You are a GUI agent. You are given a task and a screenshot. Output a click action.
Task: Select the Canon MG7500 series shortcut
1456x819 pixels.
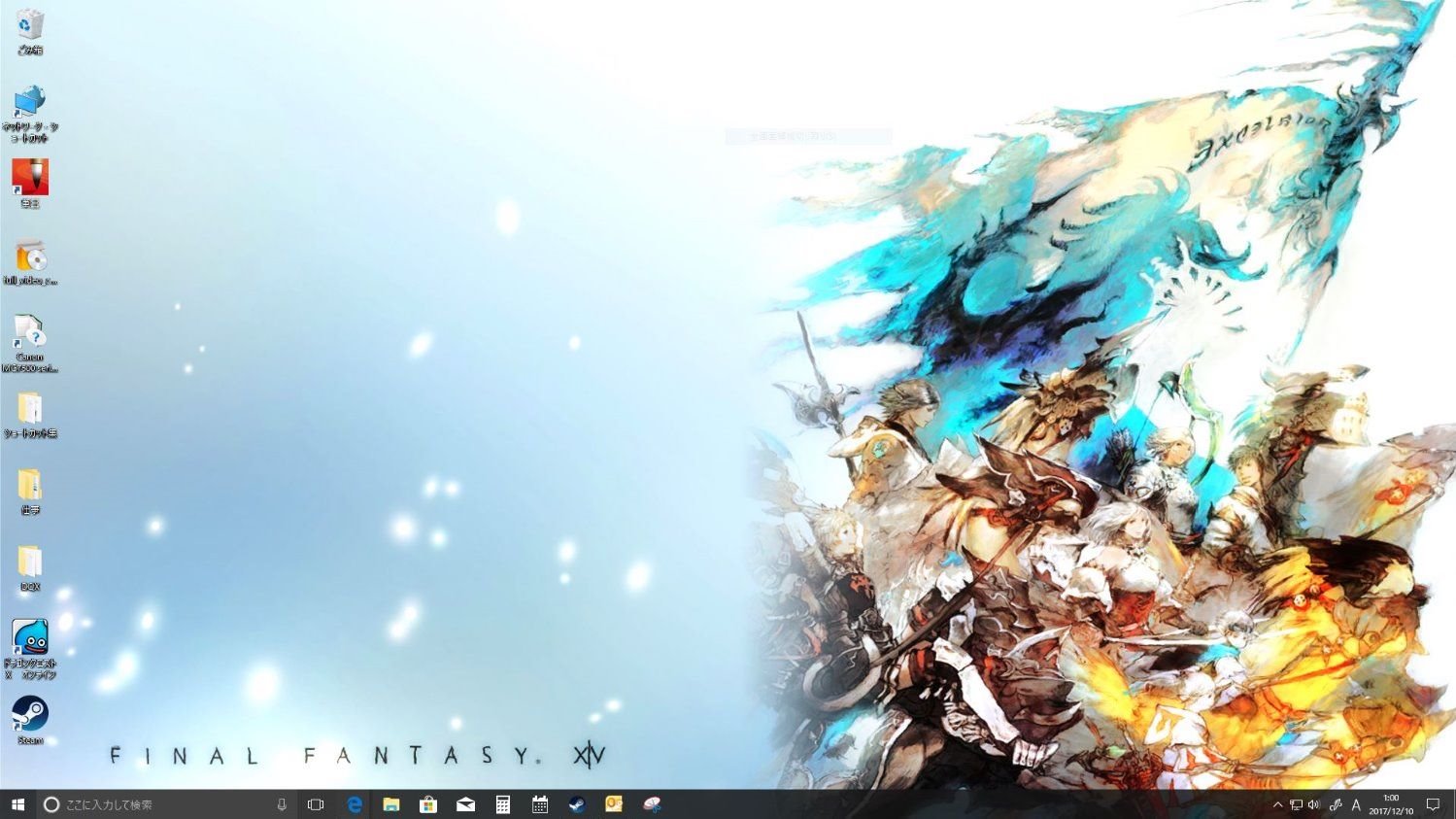[30, 344]
